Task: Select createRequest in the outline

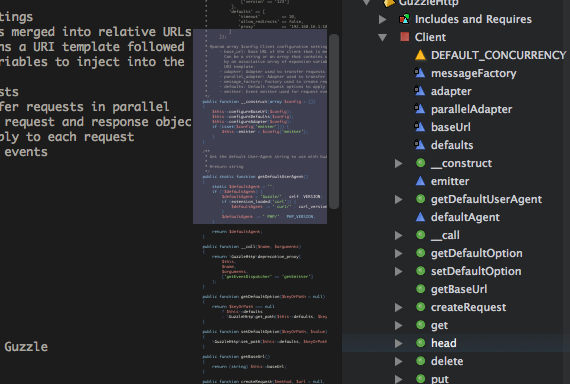Action: pos(469,307)
